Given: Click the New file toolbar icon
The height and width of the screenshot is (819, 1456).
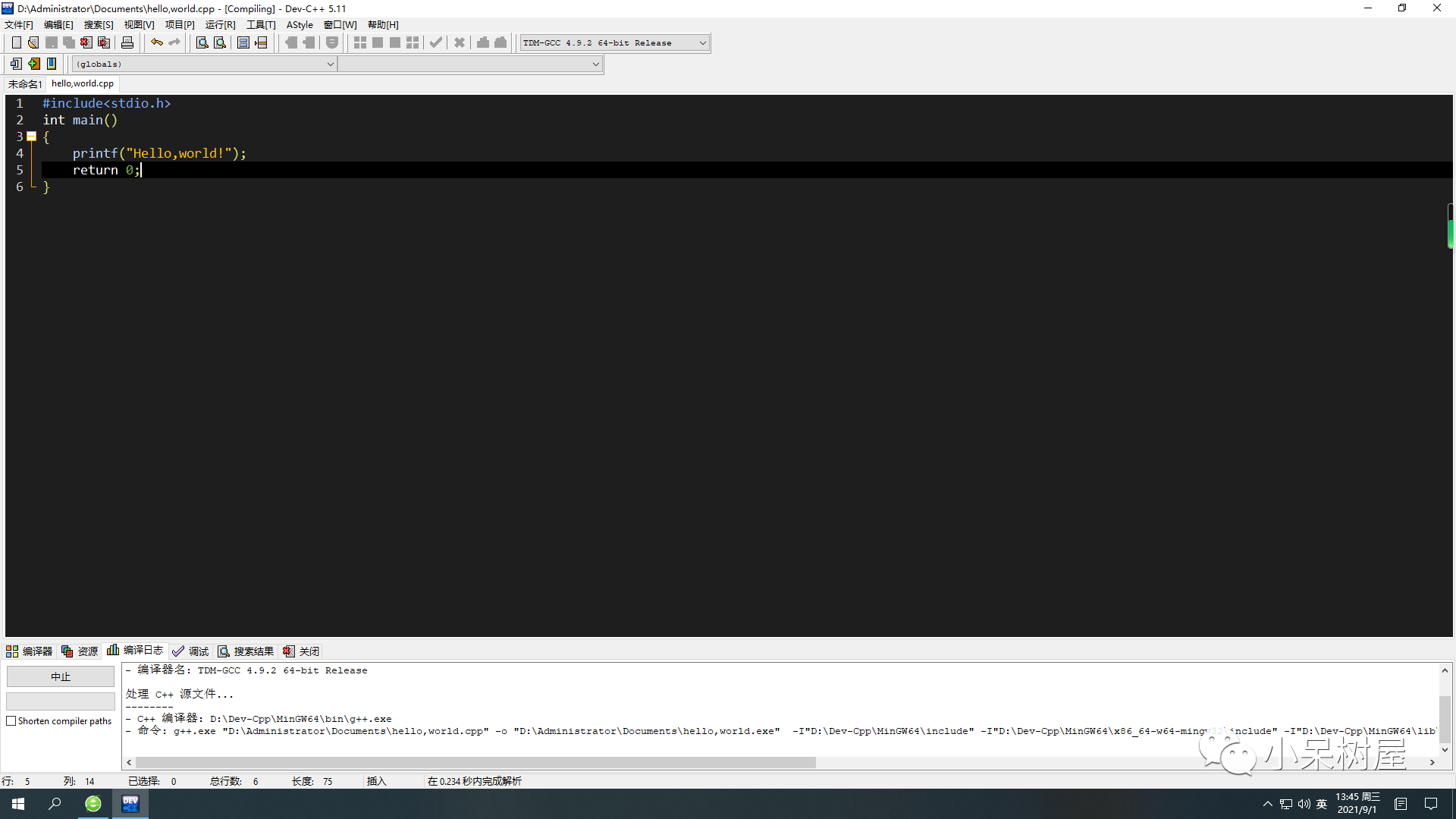Looking at the screenshot, I should [16, 42].
